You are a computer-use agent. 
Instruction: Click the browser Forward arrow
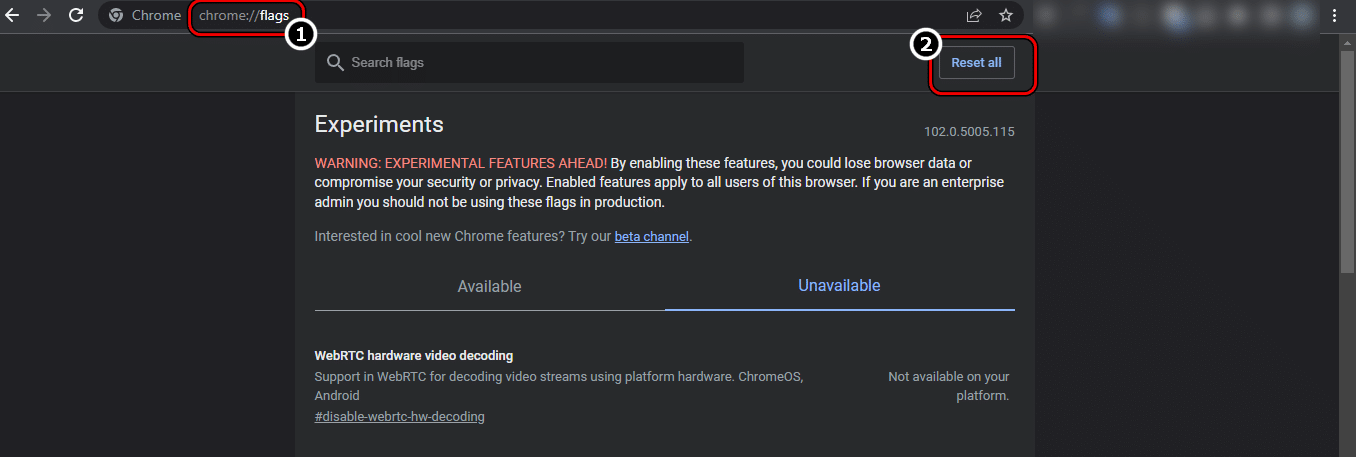coord(44,15)
